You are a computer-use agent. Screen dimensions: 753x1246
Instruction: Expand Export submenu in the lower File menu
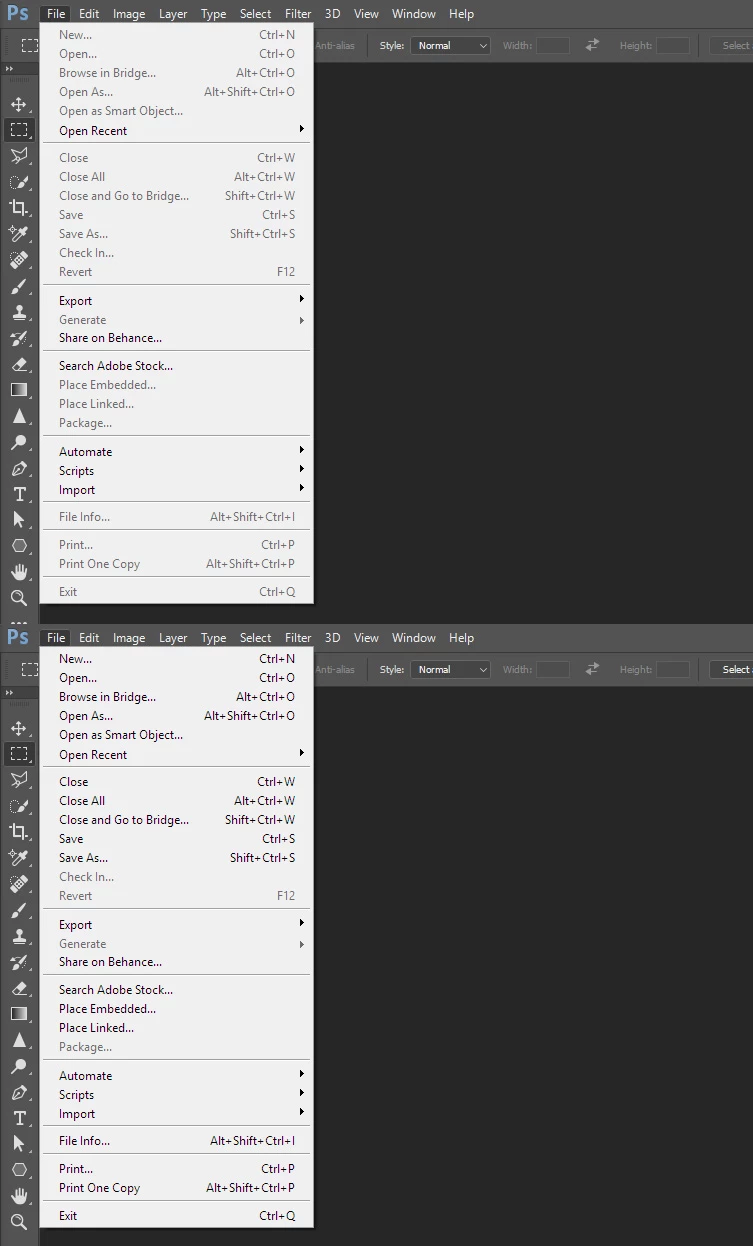[x=176, y=925]
